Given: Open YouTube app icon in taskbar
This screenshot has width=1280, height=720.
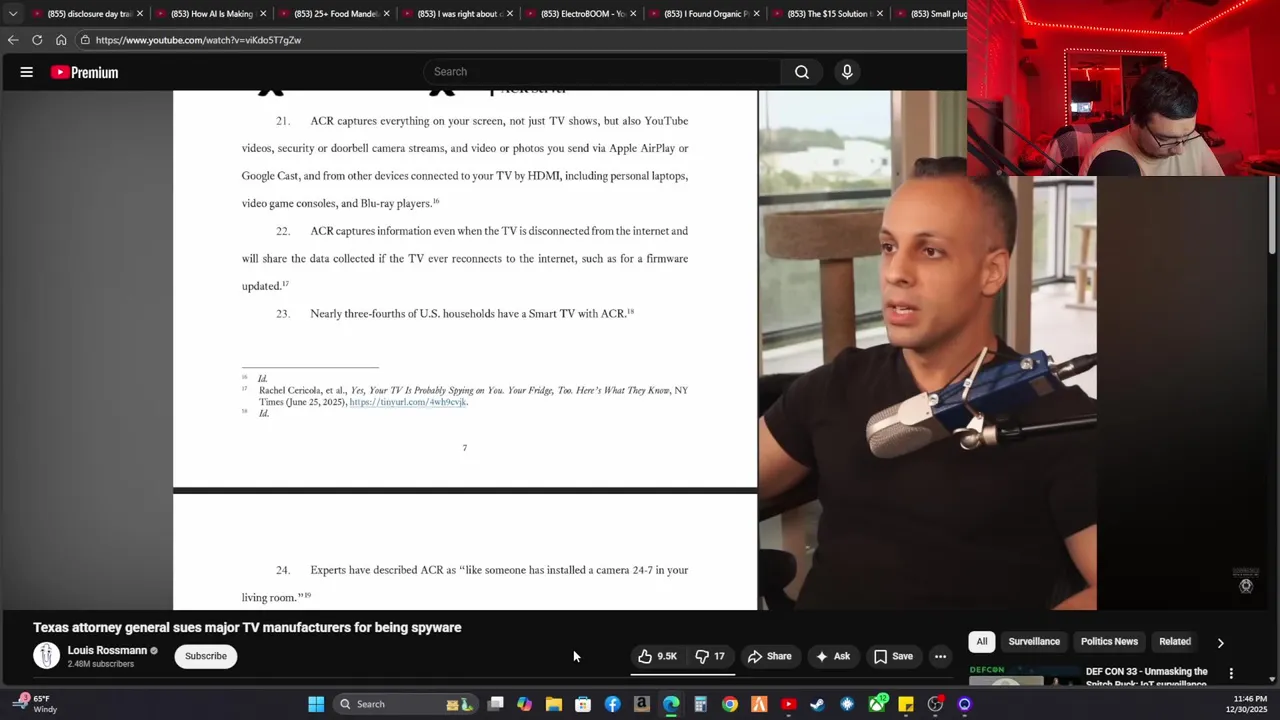Looking at the screenshot, I should [x=788, y=704].
